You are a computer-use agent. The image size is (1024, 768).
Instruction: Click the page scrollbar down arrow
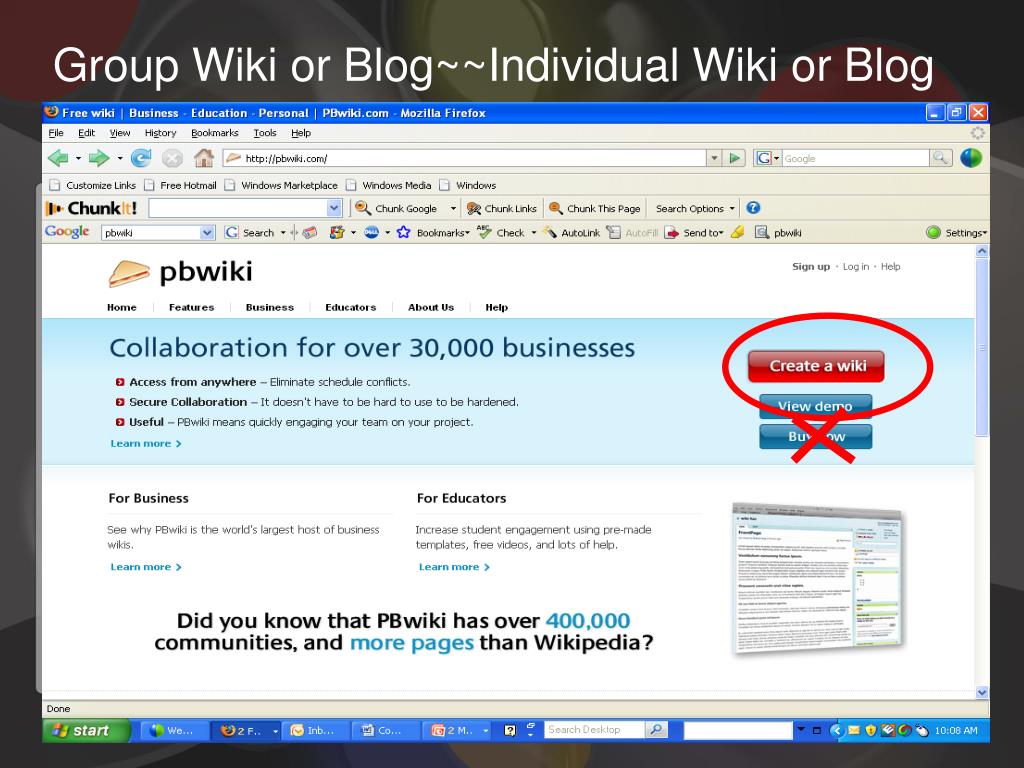[982, 692]
